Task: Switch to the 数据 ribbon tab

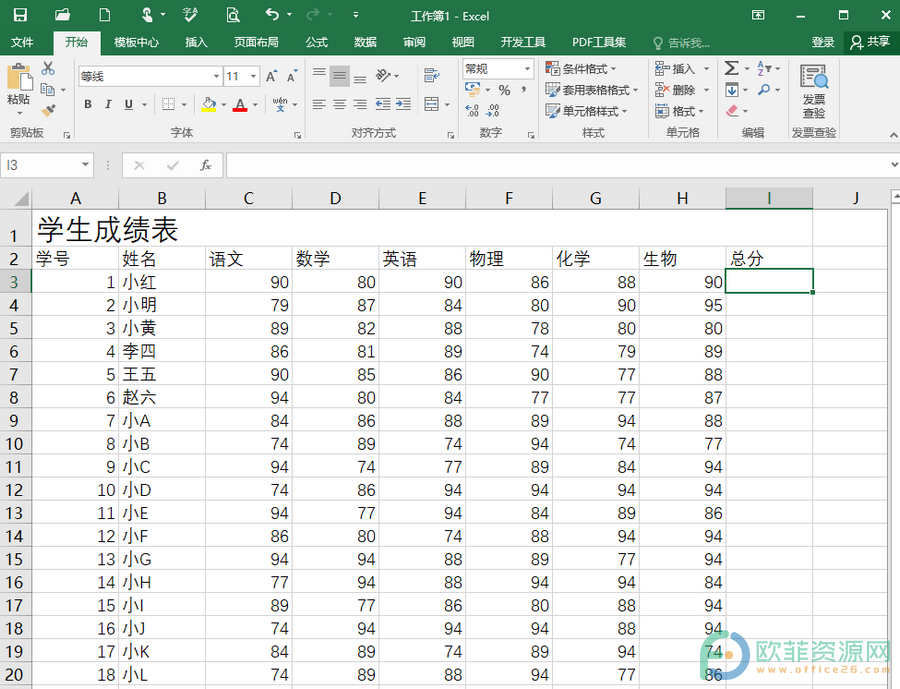Action: (x=365, y=42)
